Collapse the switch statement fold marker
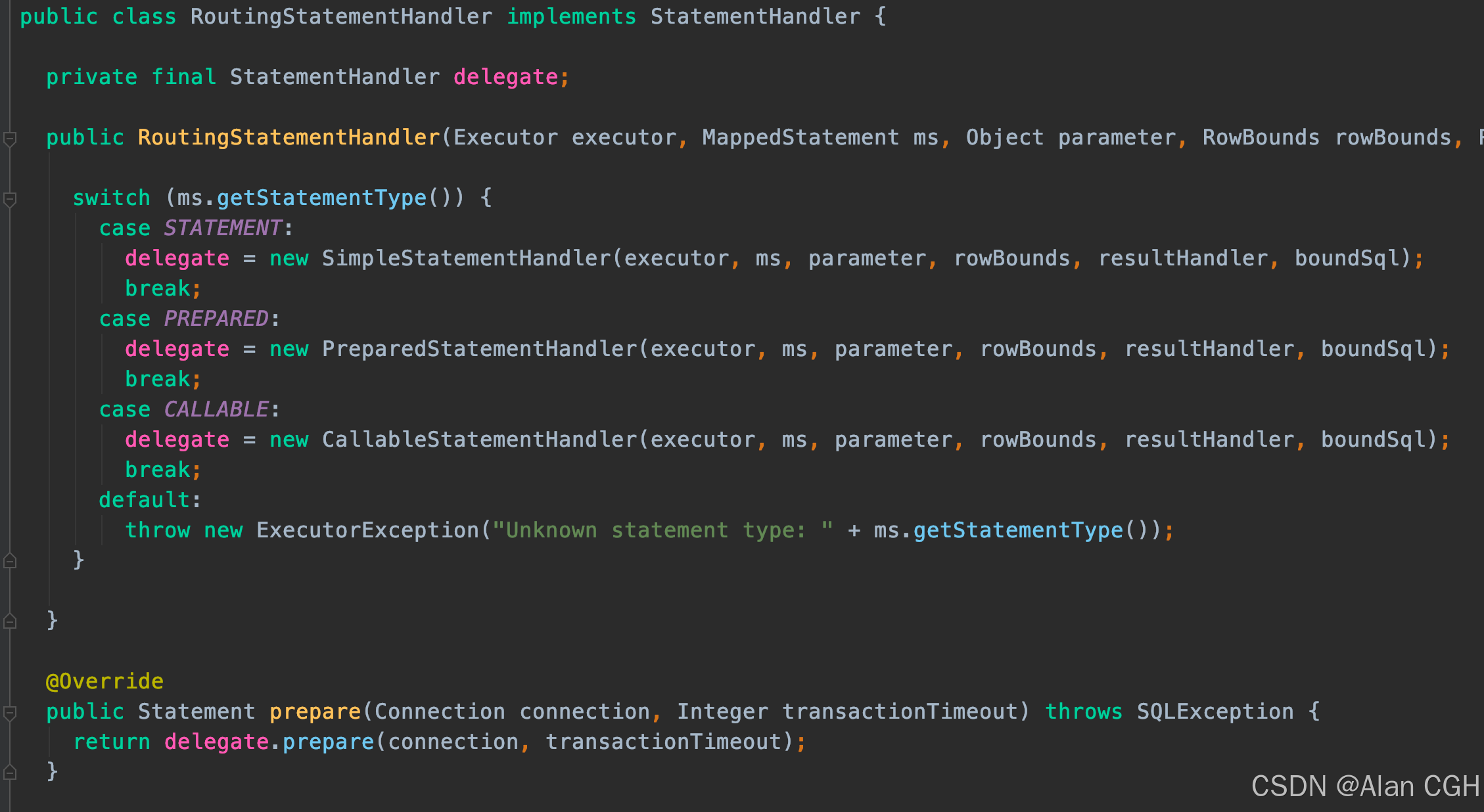 coord(10,199)
